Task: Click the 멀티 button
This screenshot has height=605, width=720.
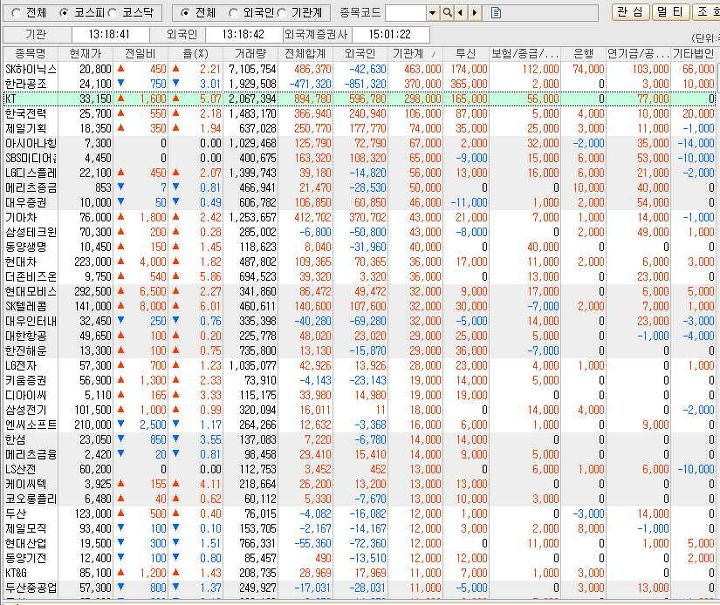Action: 670,12
